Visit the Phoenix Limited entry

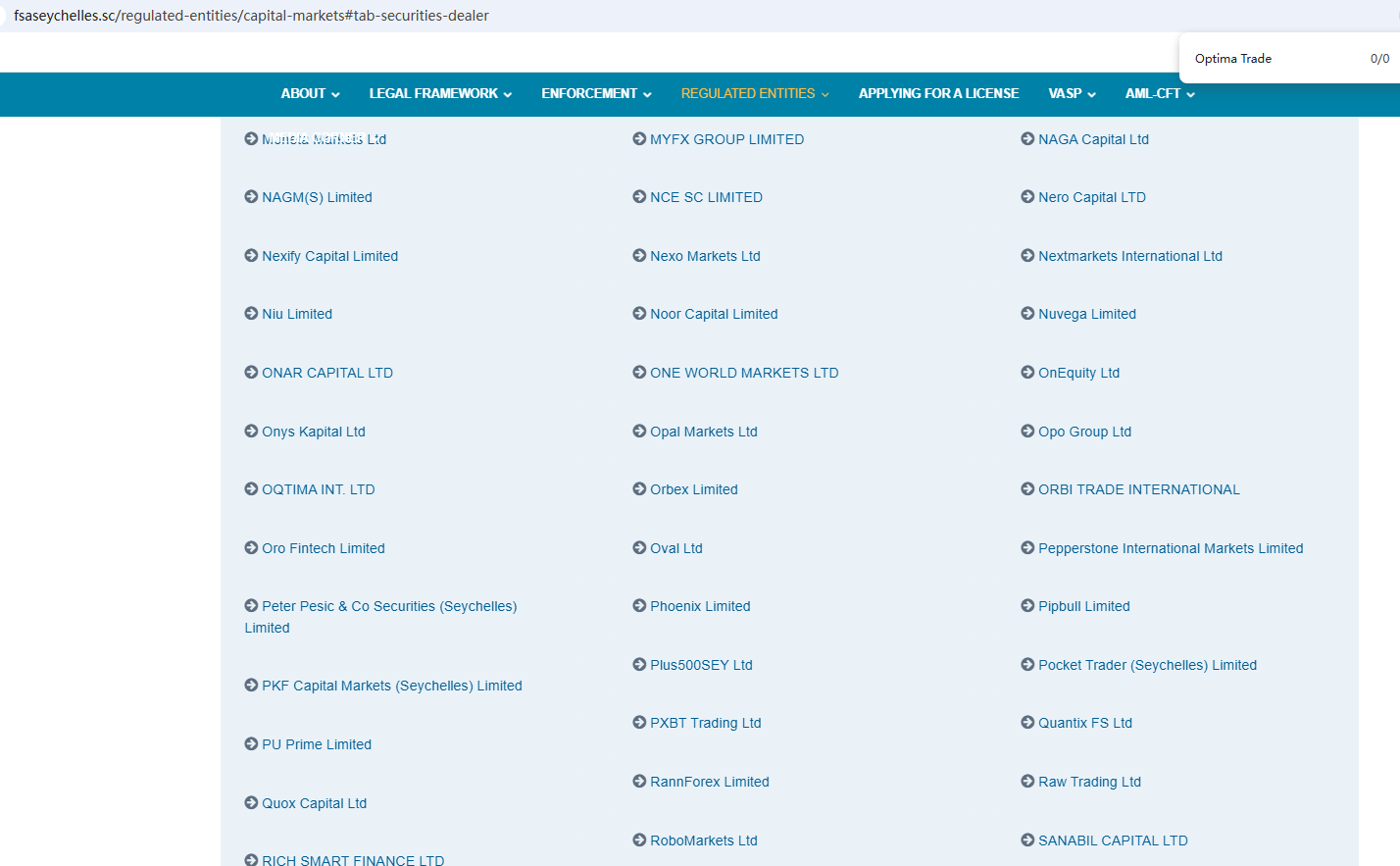pyautogui.click(x=700, y=606)
